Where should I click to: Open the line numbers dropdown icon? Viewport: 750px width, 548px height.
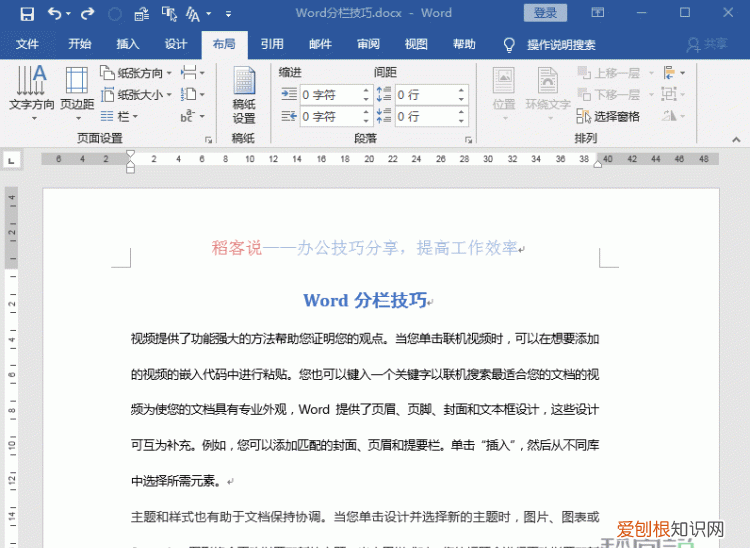click(x=193, y=95)
